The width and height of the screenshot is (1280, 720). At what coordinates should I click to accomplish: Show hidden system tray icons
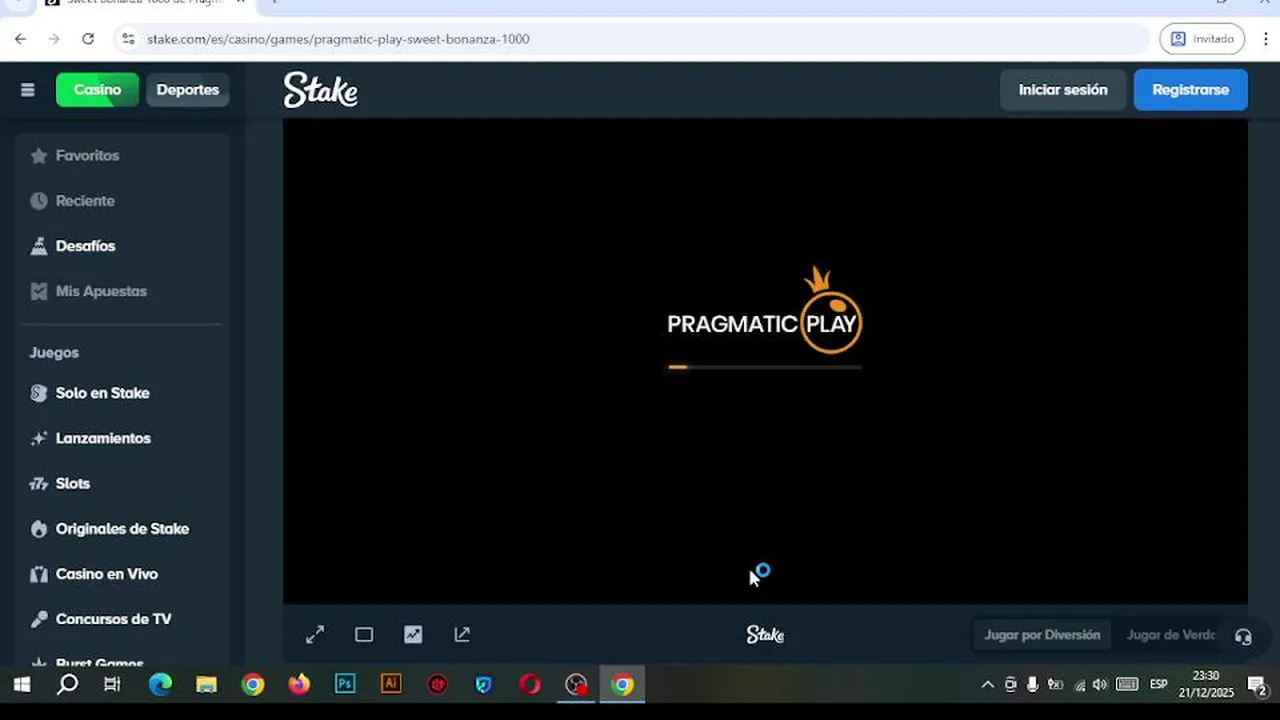987,685
